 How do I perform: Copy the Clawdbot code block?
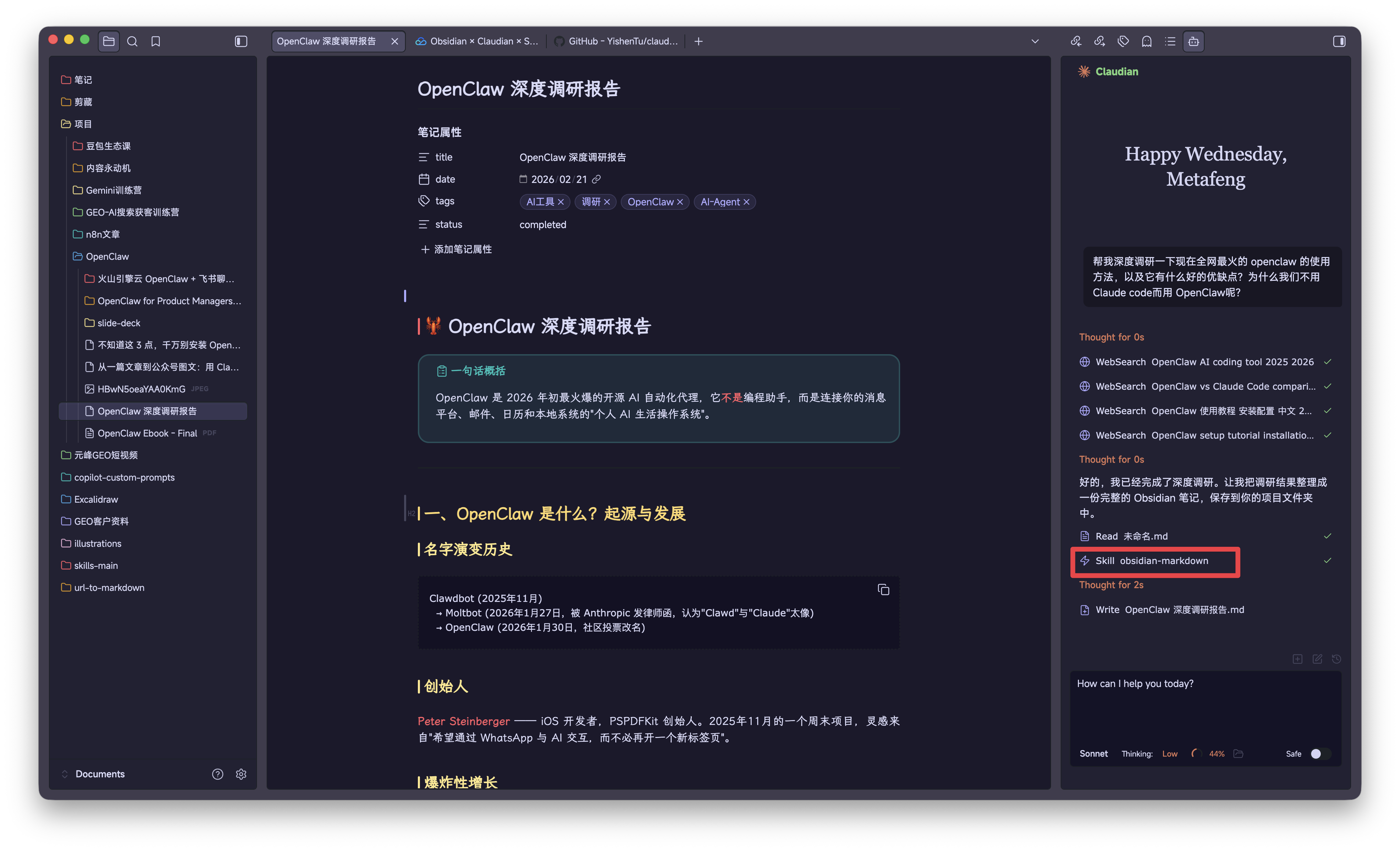(884, 590)
